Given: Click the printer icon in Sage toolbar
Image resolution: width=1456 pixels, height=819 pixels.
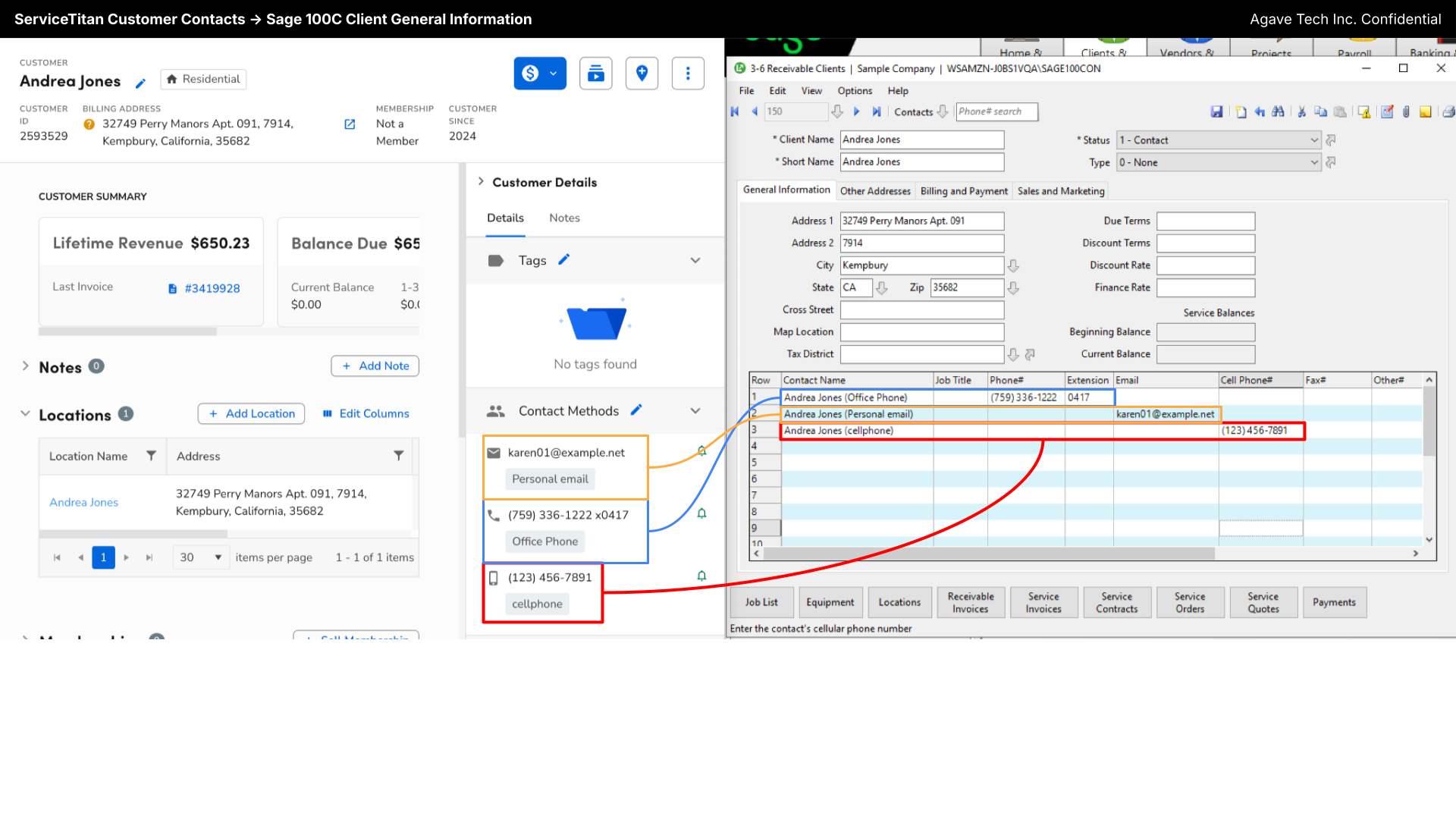Looking at the screenshot, I should (x=1448, y=112).
